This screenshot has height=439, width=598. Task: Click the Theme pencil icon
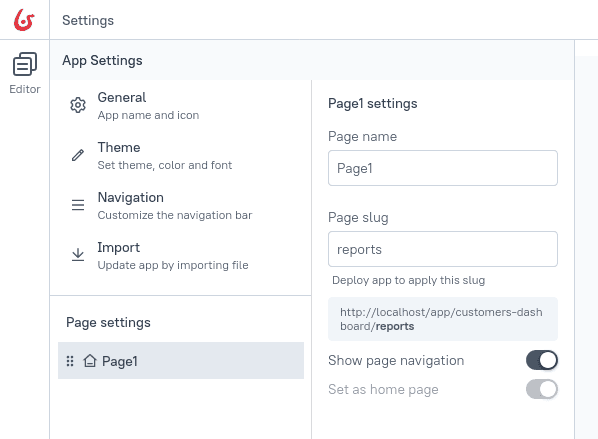point(78,155)
